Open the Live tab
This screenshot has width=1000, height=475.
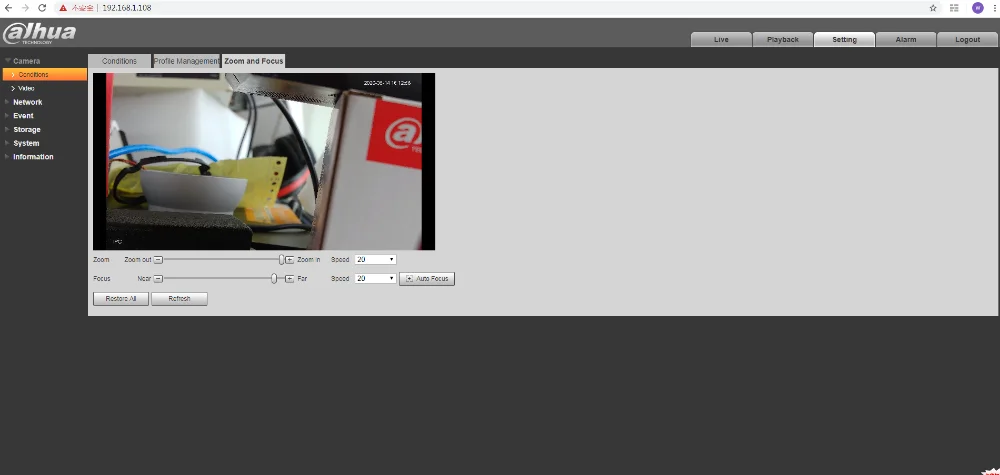coord(721,40)
